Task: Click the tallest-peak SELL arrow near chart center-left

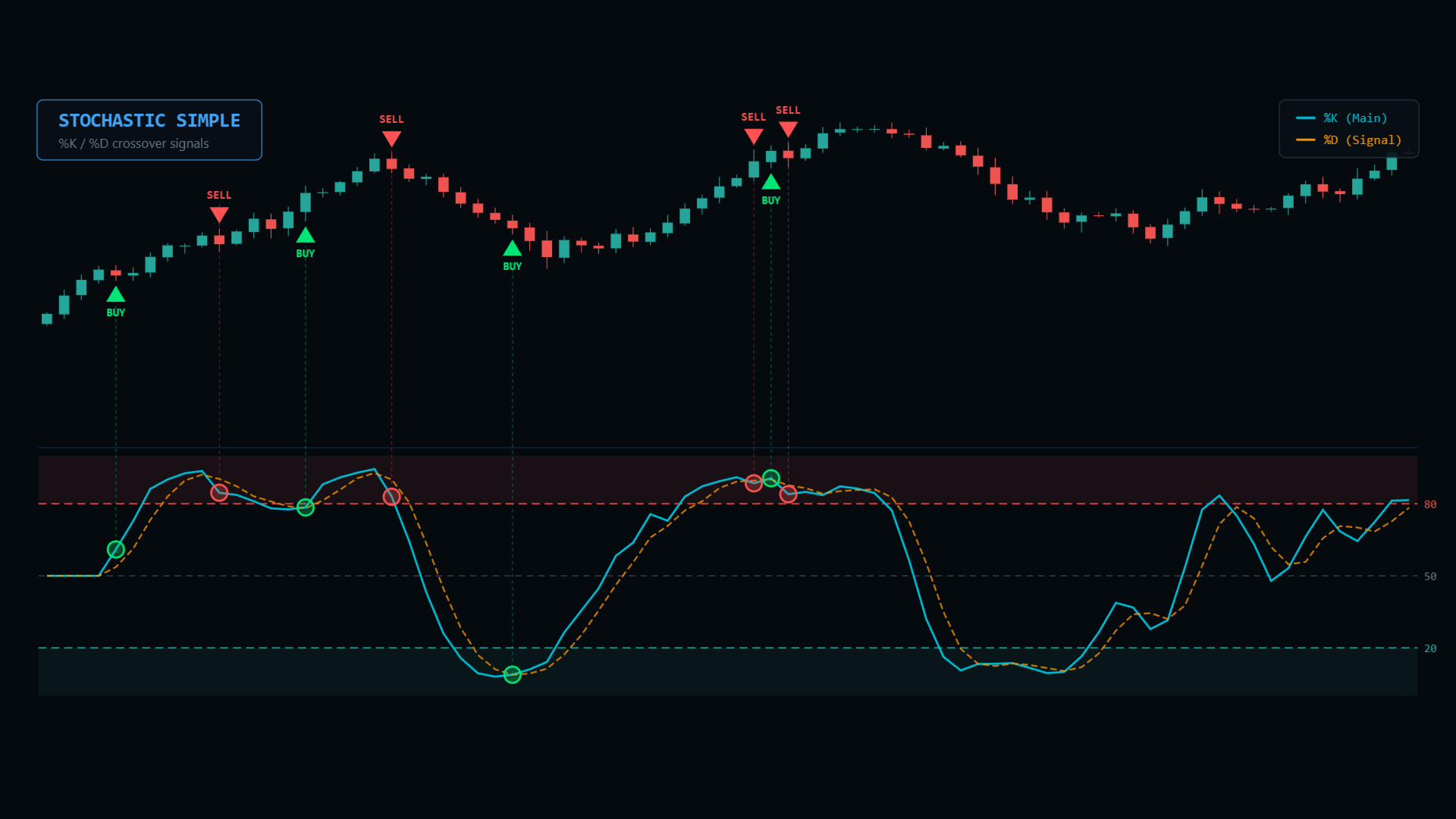Action: 391,139
